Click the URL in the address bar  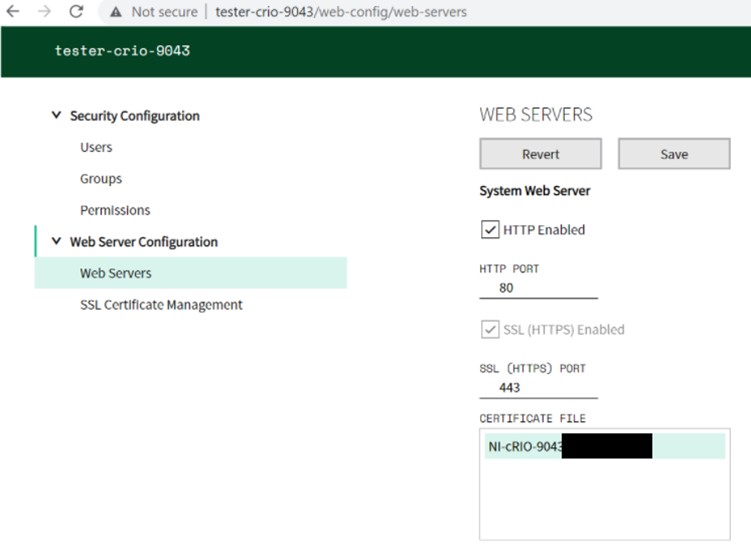click(340, 12)
